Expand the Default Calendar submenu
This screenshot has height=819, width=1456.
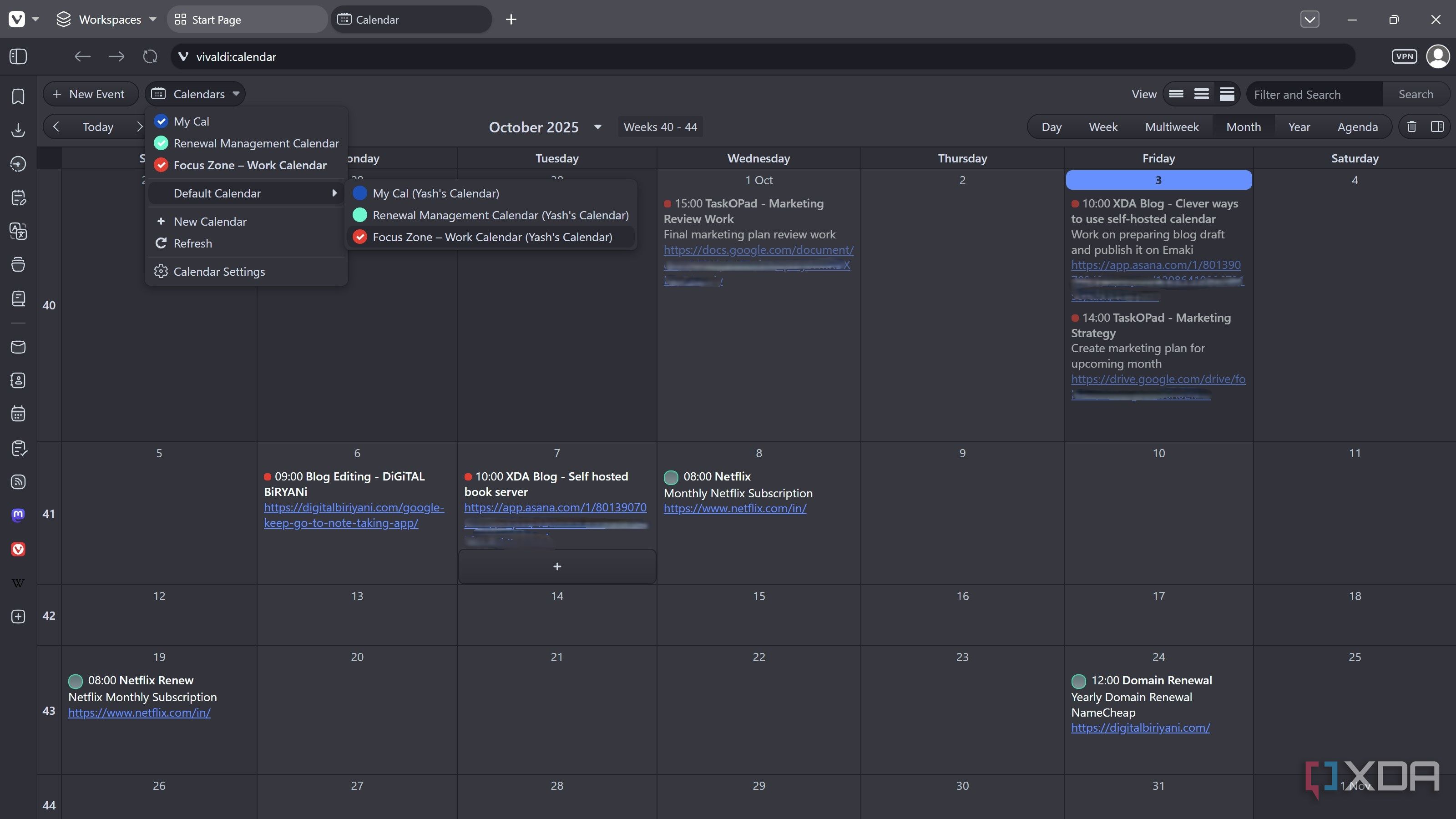coord(246,193)
